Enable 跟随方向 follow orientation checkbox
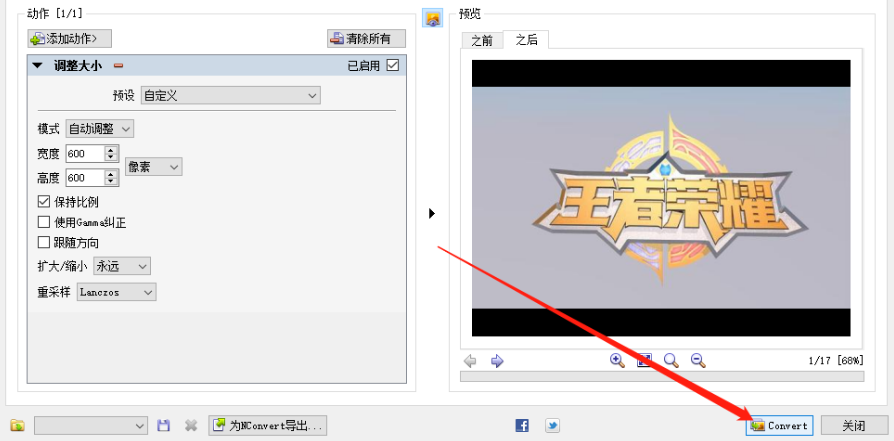 pyautogui.click(x=44, y=242)
